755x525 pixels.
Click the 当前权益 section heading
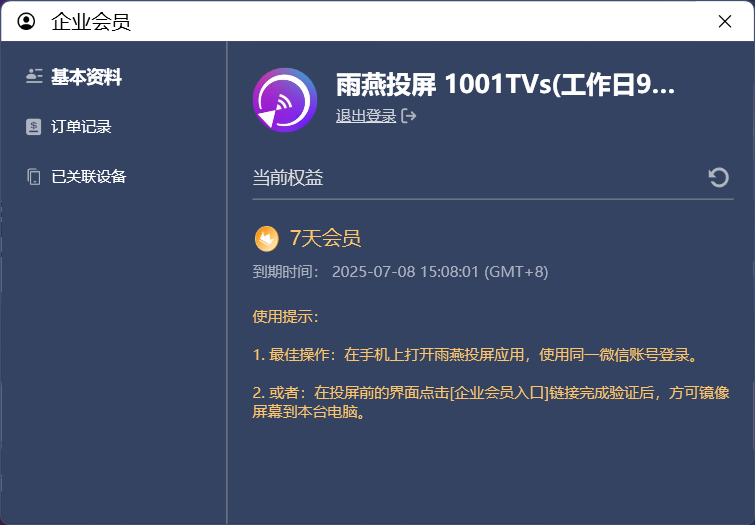(x=288, y=178)
